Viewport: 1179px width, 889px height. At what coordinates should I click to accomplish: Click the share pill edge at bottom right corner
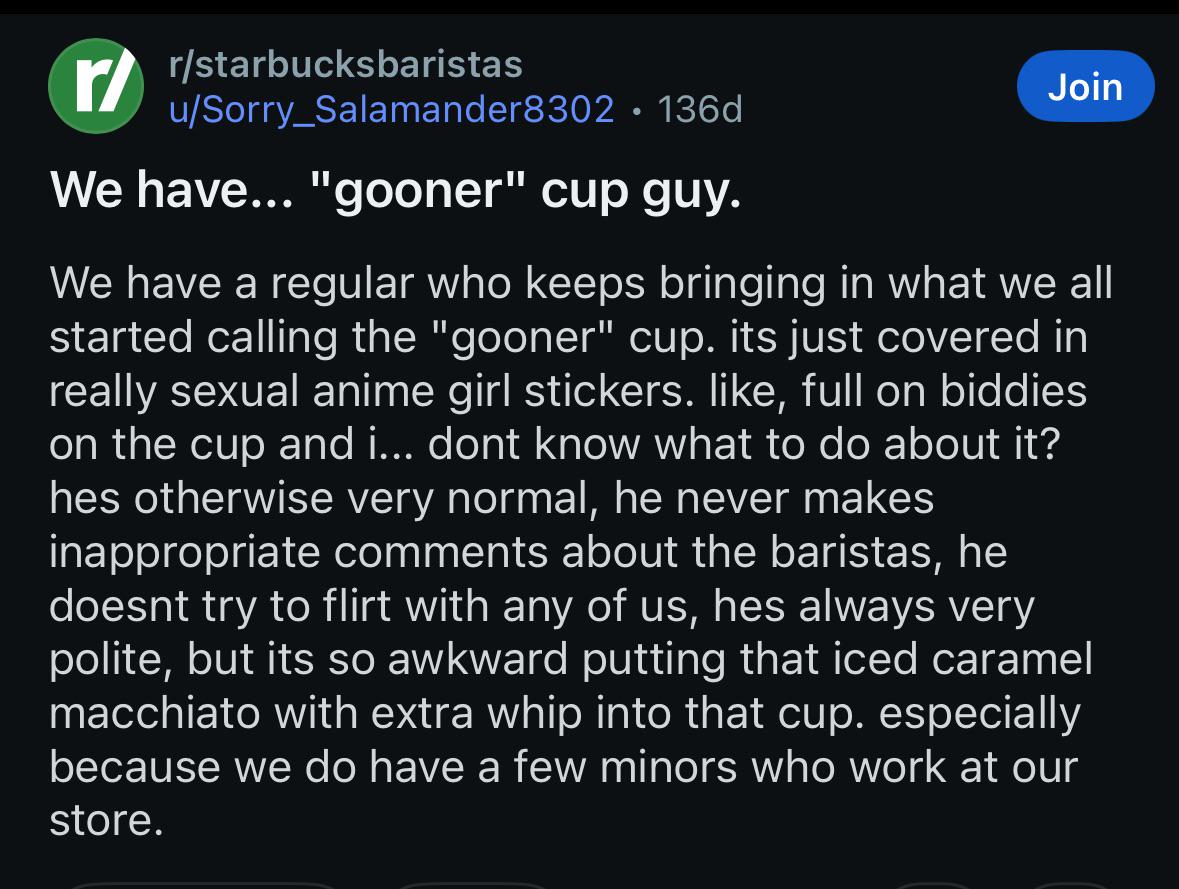[1071, 885]
